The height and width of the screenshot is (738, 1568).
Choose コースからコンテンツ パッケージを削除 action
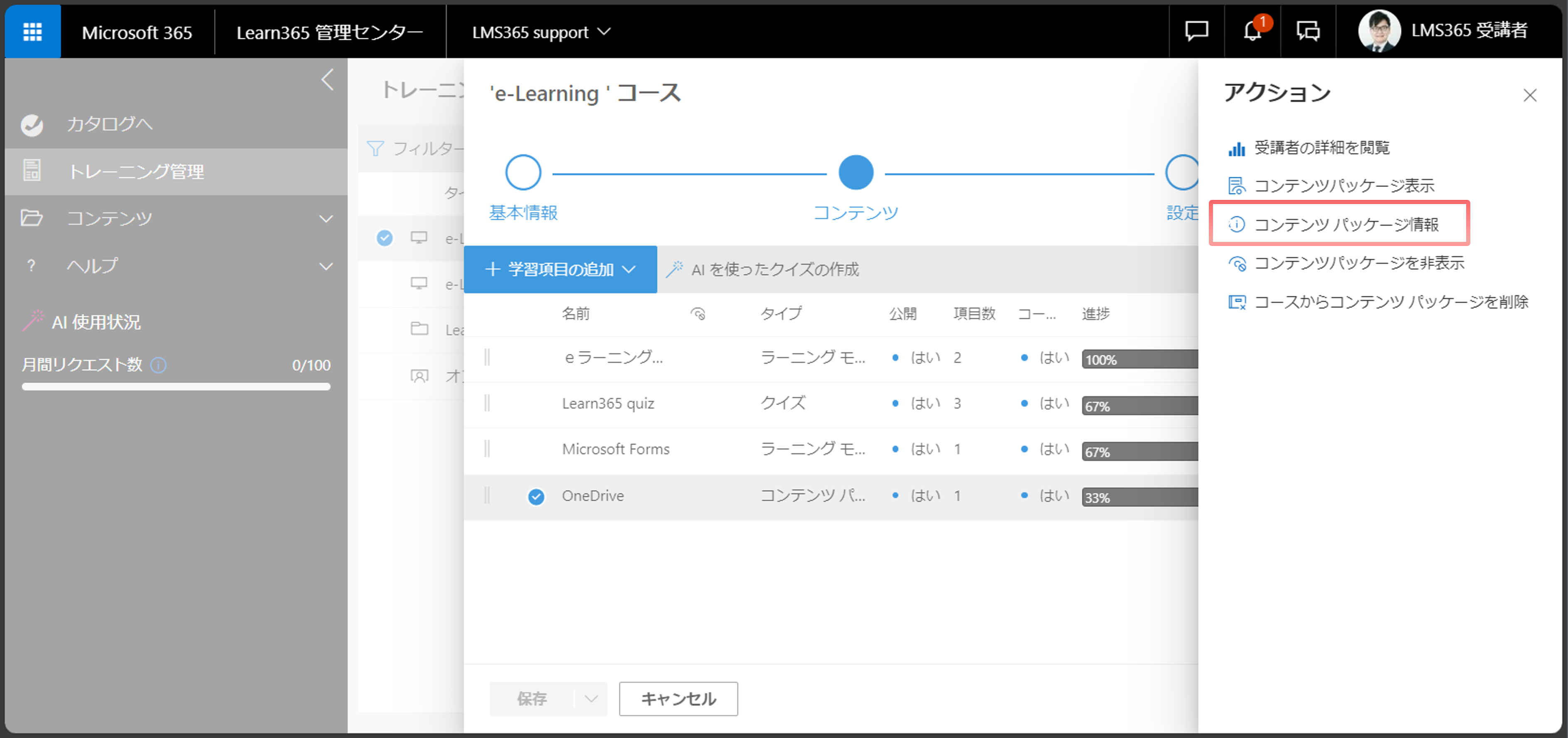[1391, 303]
